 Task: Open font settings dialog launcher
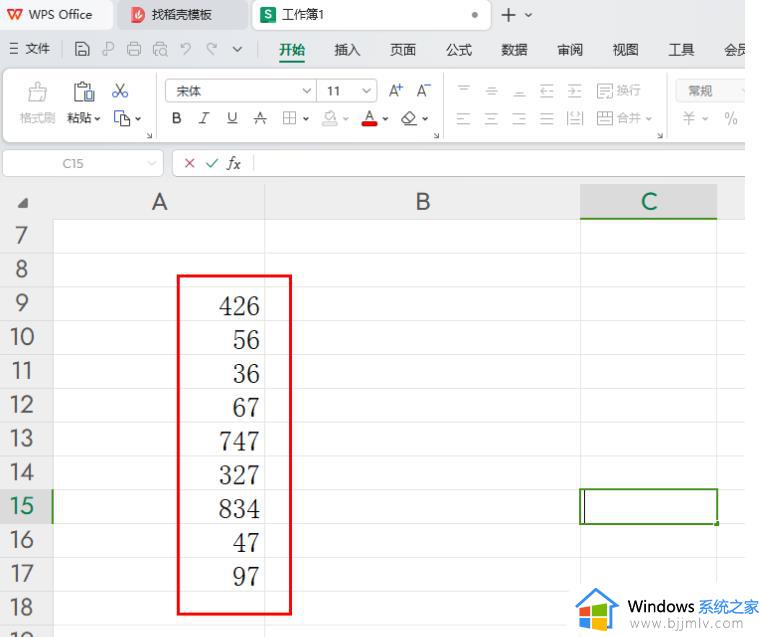click(x=436, y=135)
